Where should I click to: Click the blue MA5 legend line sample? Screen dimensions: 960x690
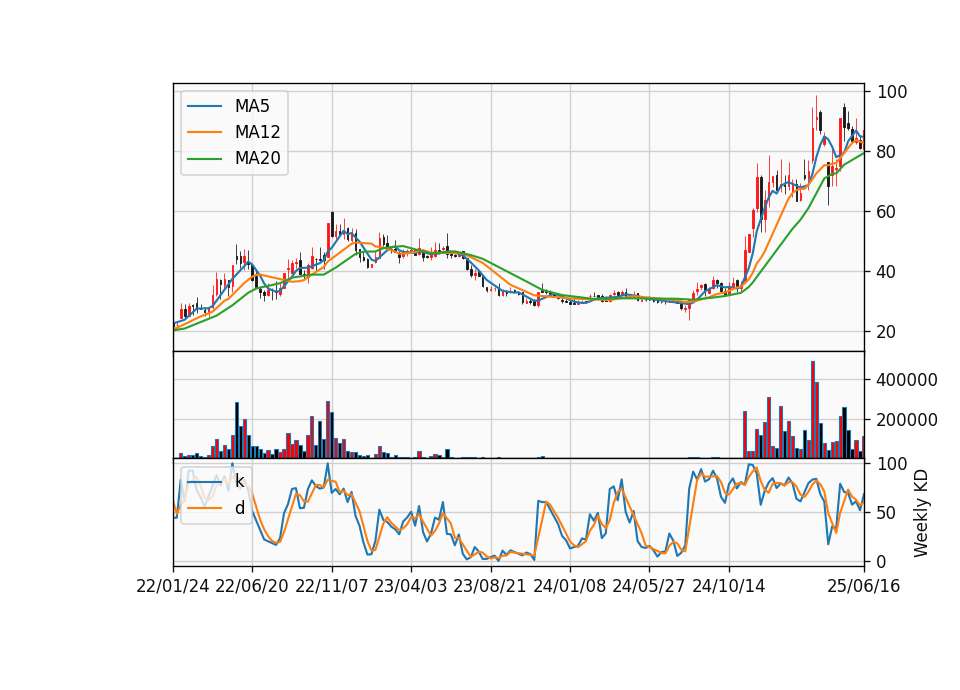204,106
